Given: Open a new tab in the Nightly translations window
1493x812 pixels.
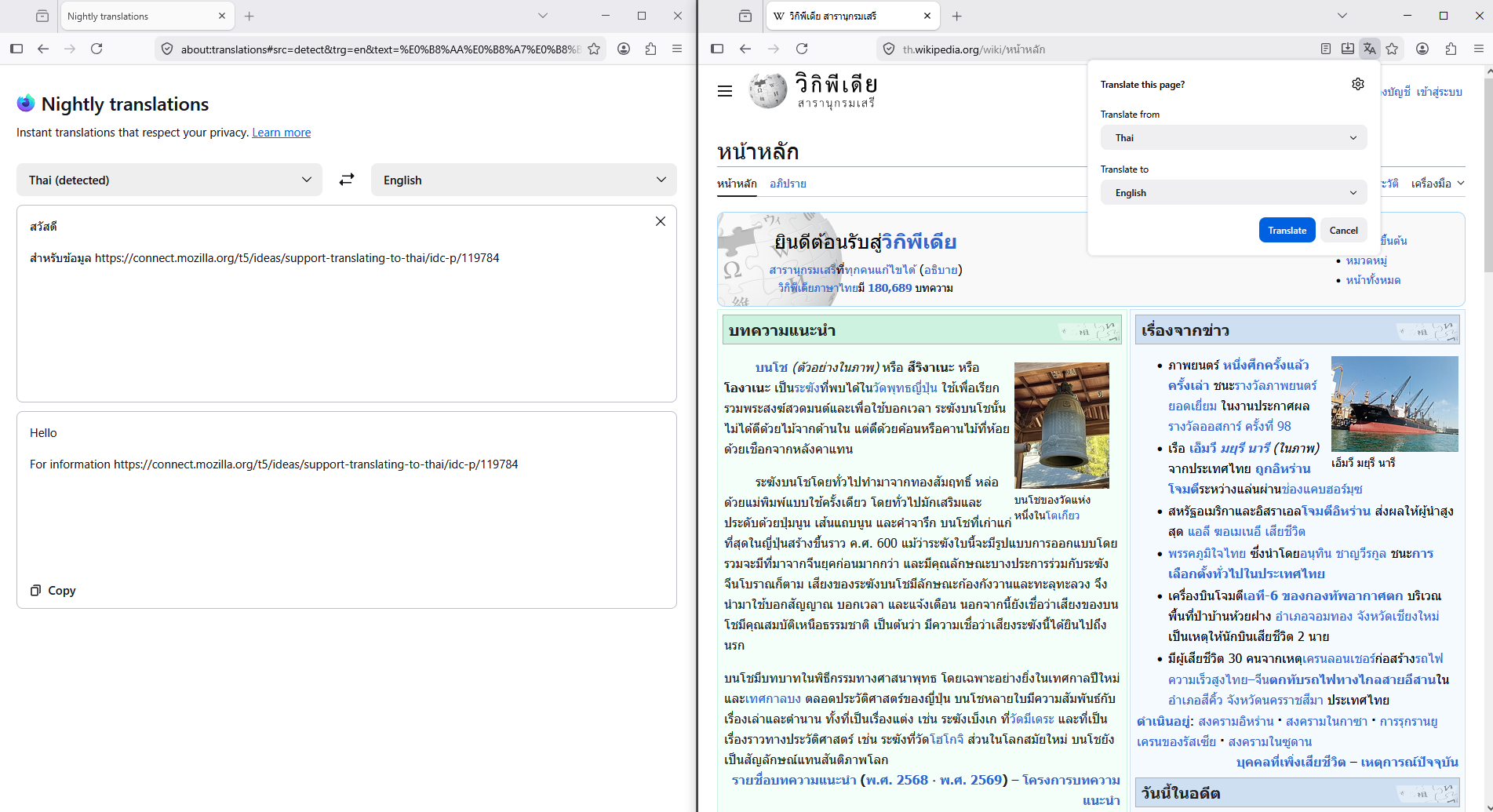Looking at the screenshot, I should click(249, 16).
